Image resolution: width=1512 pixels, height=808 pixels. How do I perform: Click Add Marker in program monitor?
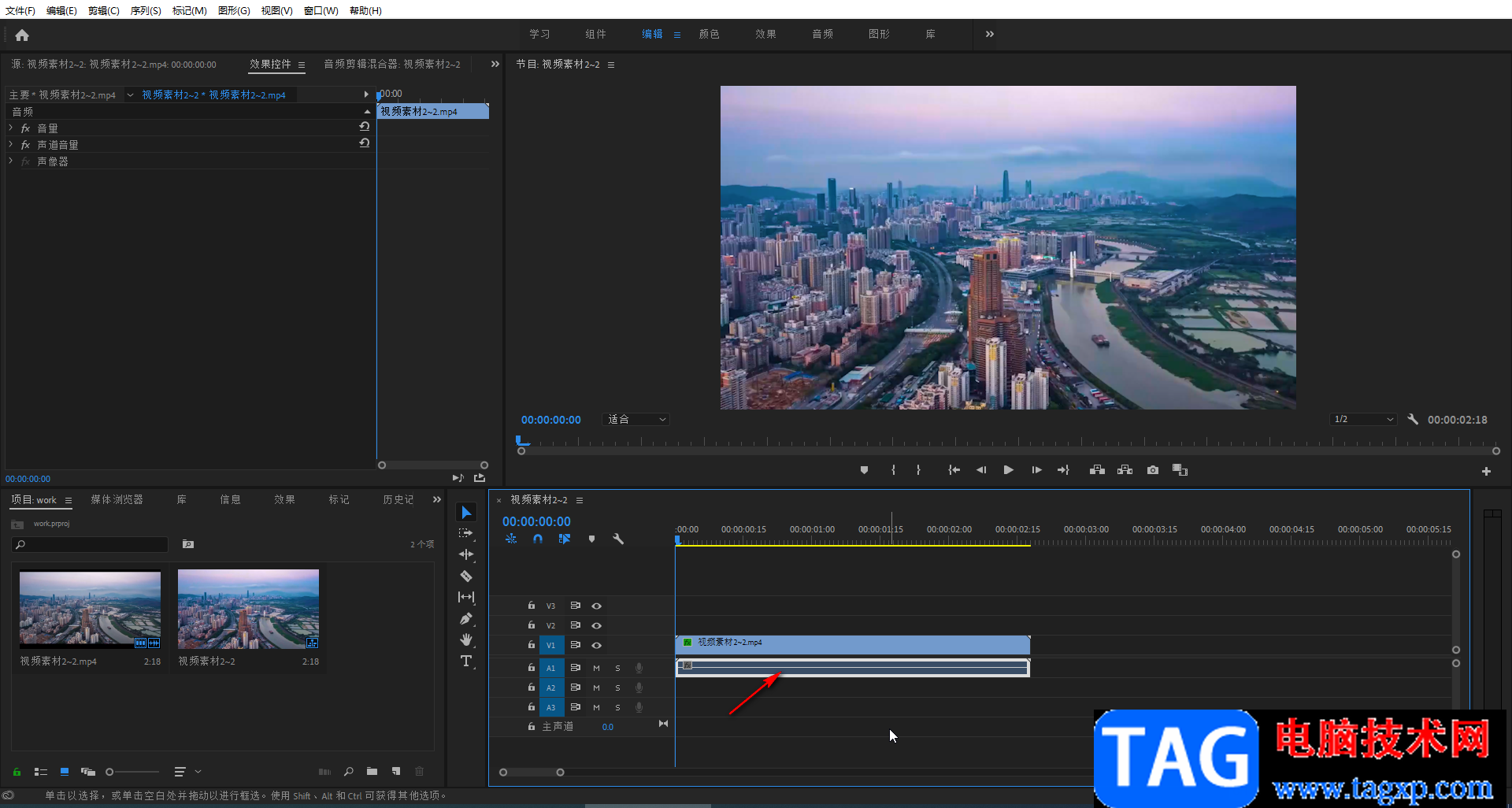pos(864,470)
